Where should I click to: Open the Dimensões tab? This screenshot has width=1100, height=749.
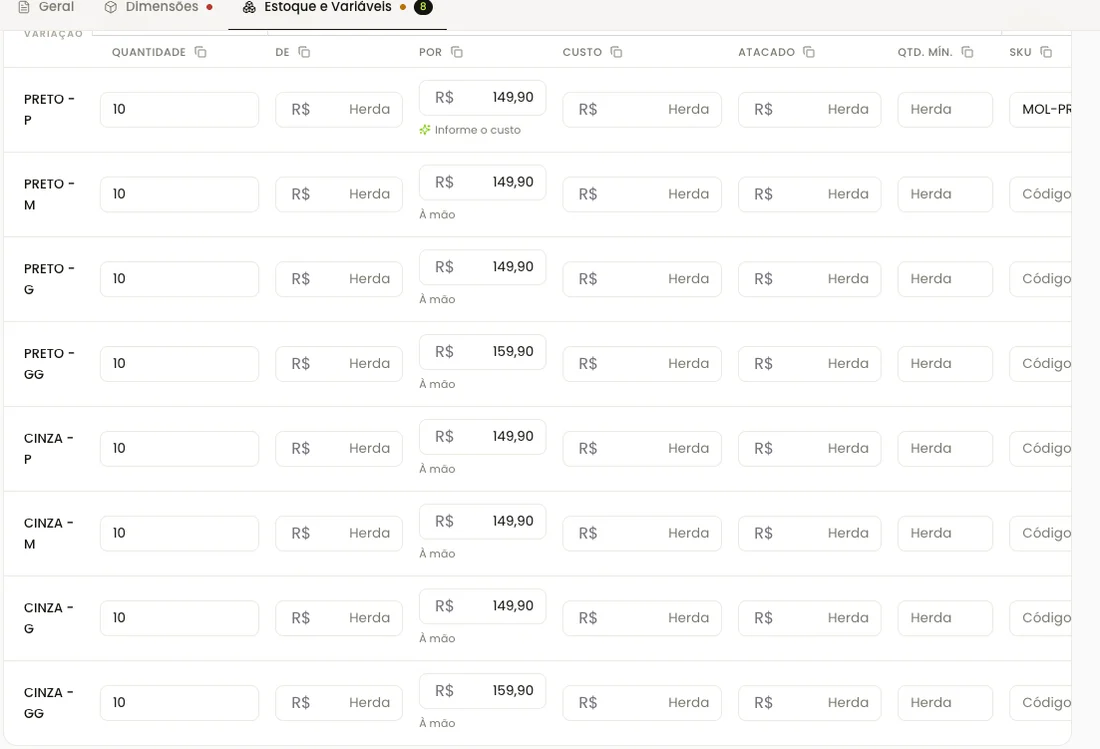tap(158, 7)
